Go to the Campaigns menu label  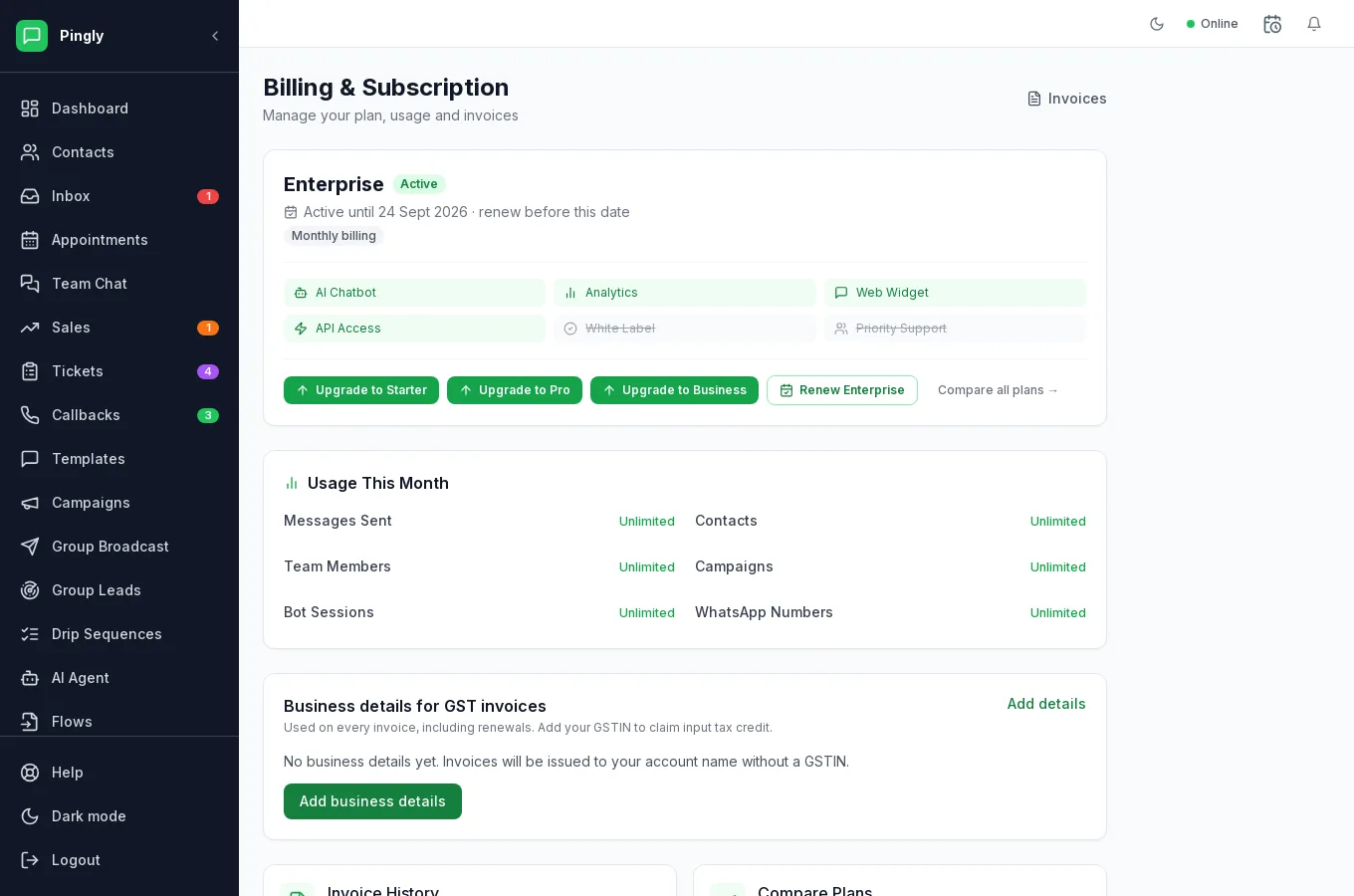91,503
